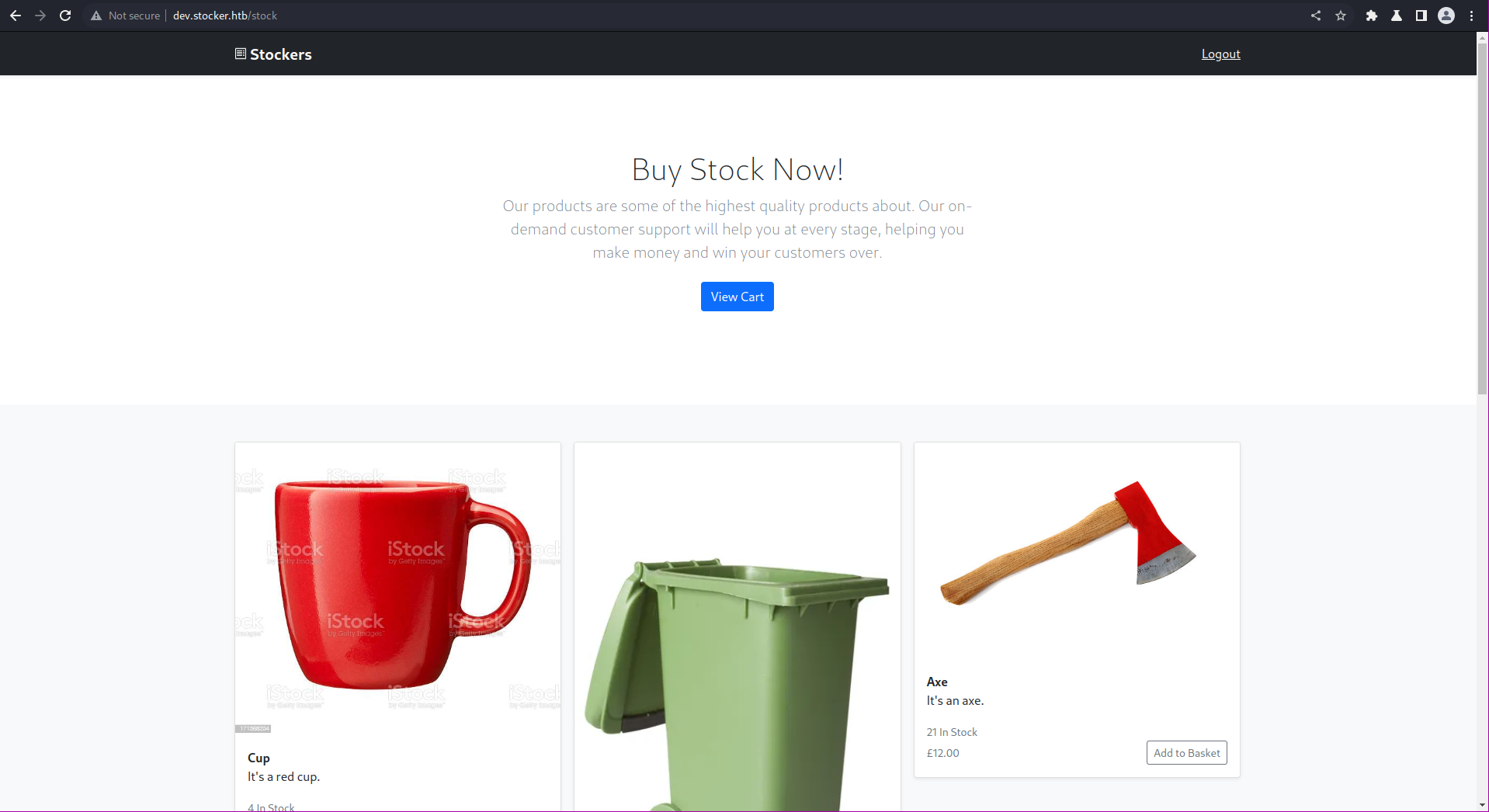
Task: Click the share icon in the address bar
Action: tap(1316, 16)
